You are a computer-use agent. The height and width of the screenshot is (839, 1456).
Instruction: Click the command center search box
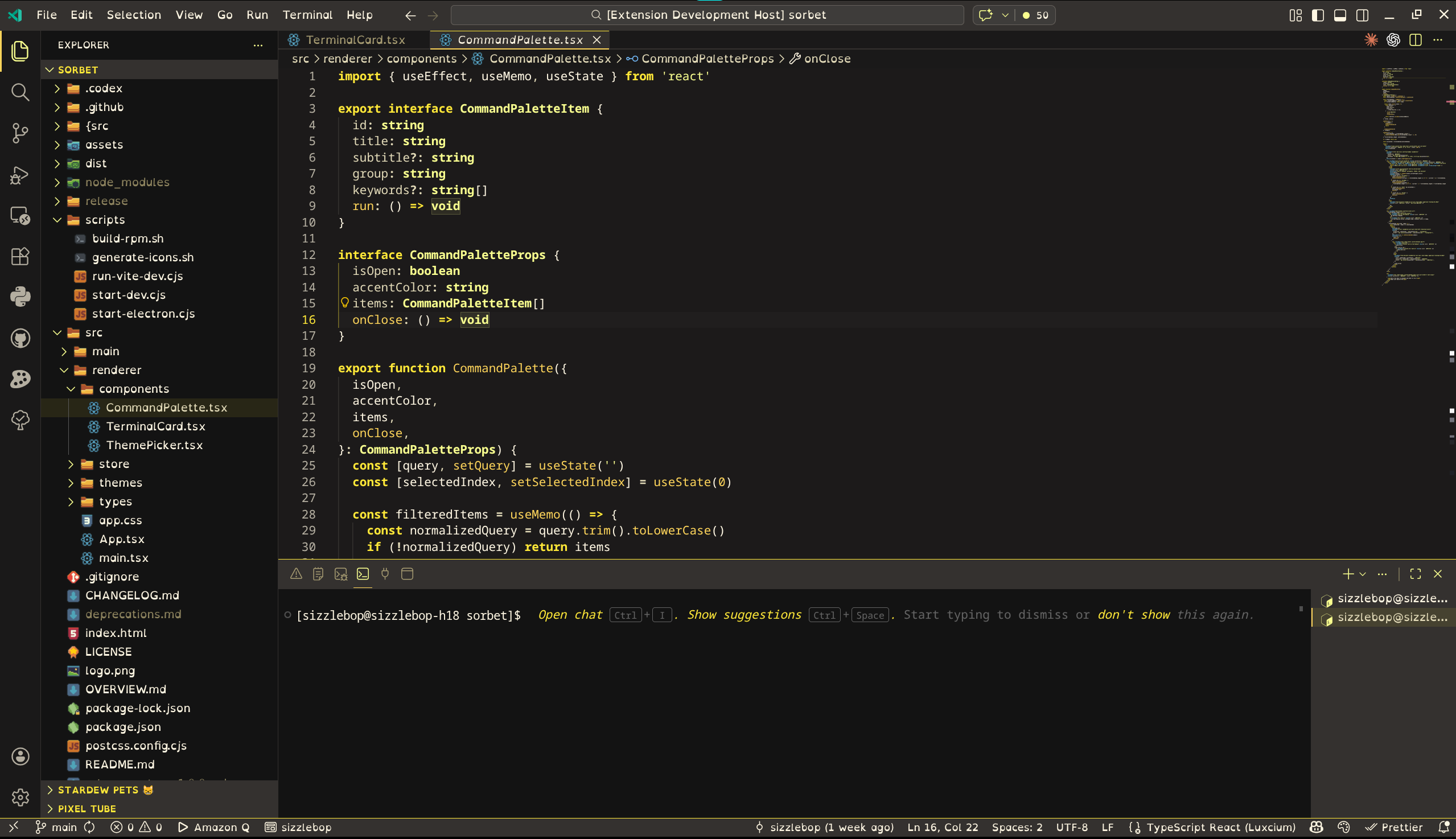pyautogui.click(x=707, y=15)
